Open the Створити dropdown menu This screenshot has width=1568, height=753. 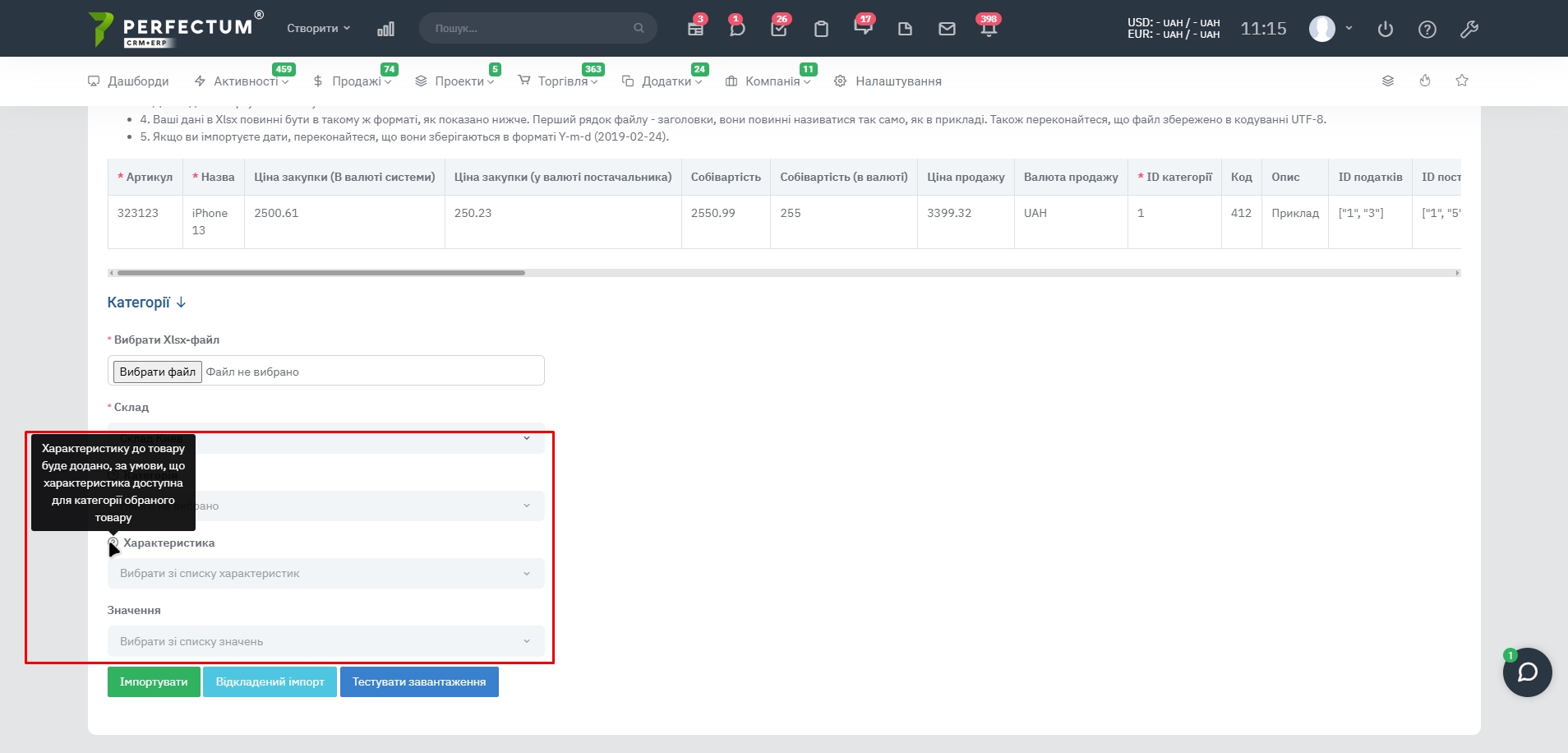pyautogui.click(x=318, y=28)
